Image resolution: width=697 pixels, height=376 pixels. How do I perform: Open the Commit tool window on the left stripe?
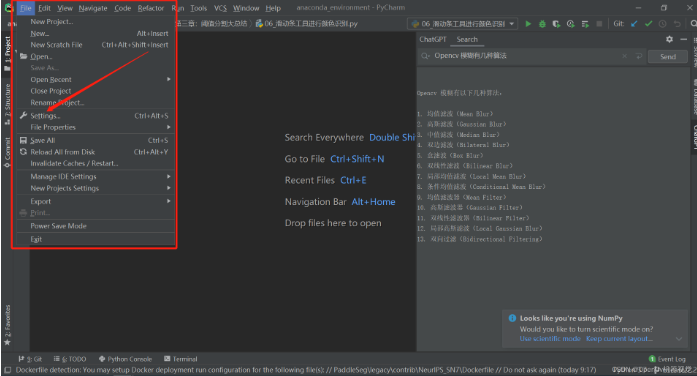click(x=7, y=152)
